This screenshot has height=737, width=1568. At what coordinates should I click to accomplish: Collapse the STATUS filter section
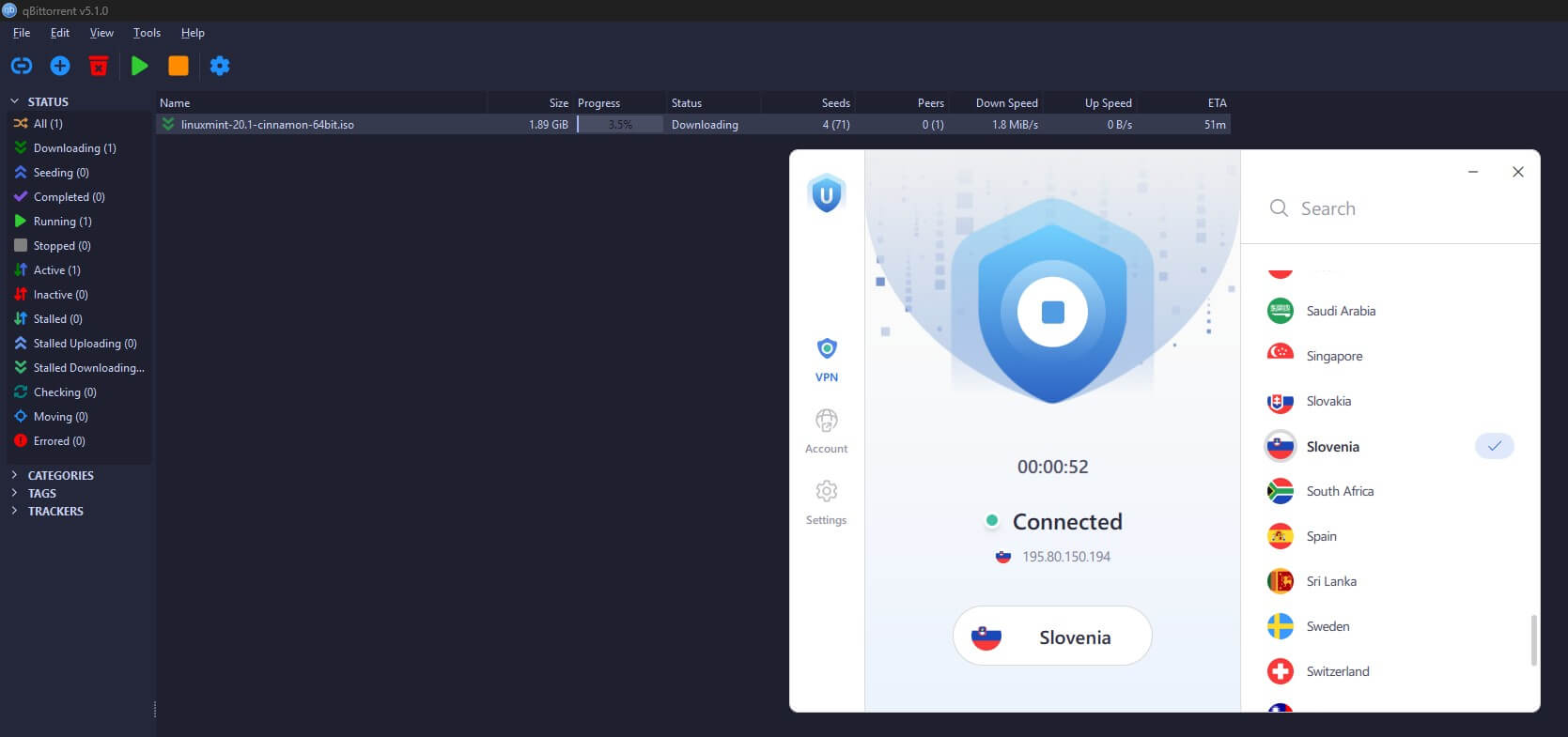pyautogui.click(x=14, y=101)
